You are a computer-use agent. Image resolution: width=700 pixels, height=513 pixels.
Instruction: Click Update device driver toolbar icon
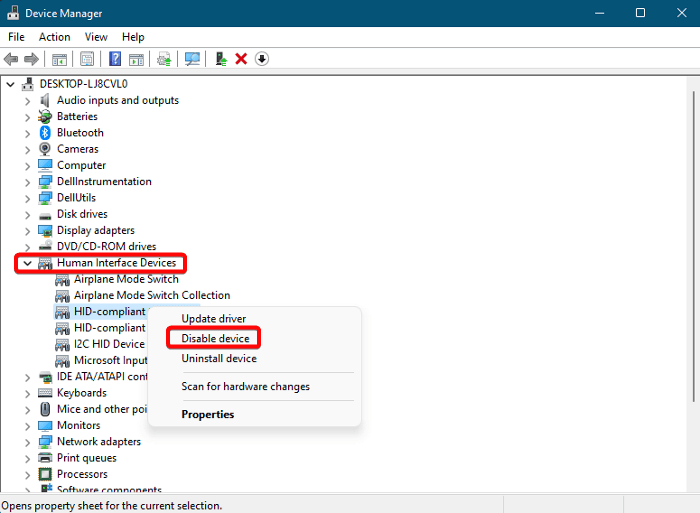164,59
